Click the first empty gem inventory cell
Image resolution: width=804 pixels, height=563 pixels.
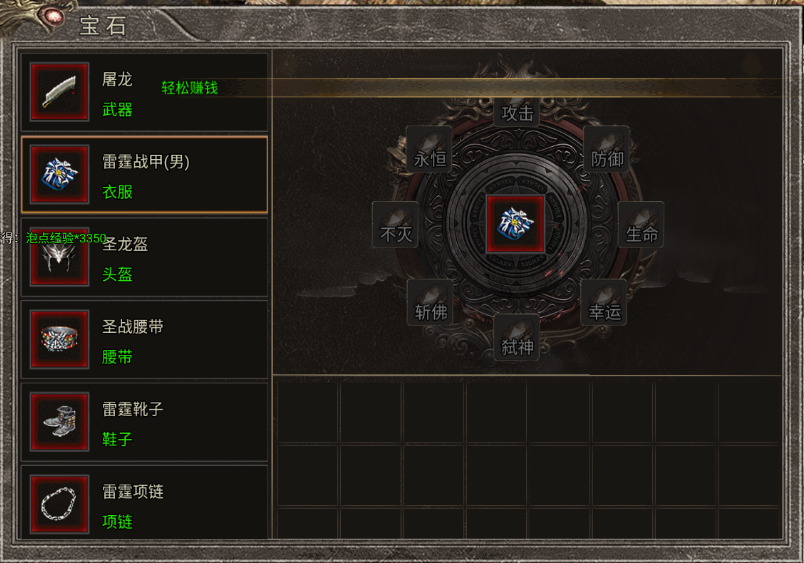click(307, 412)
